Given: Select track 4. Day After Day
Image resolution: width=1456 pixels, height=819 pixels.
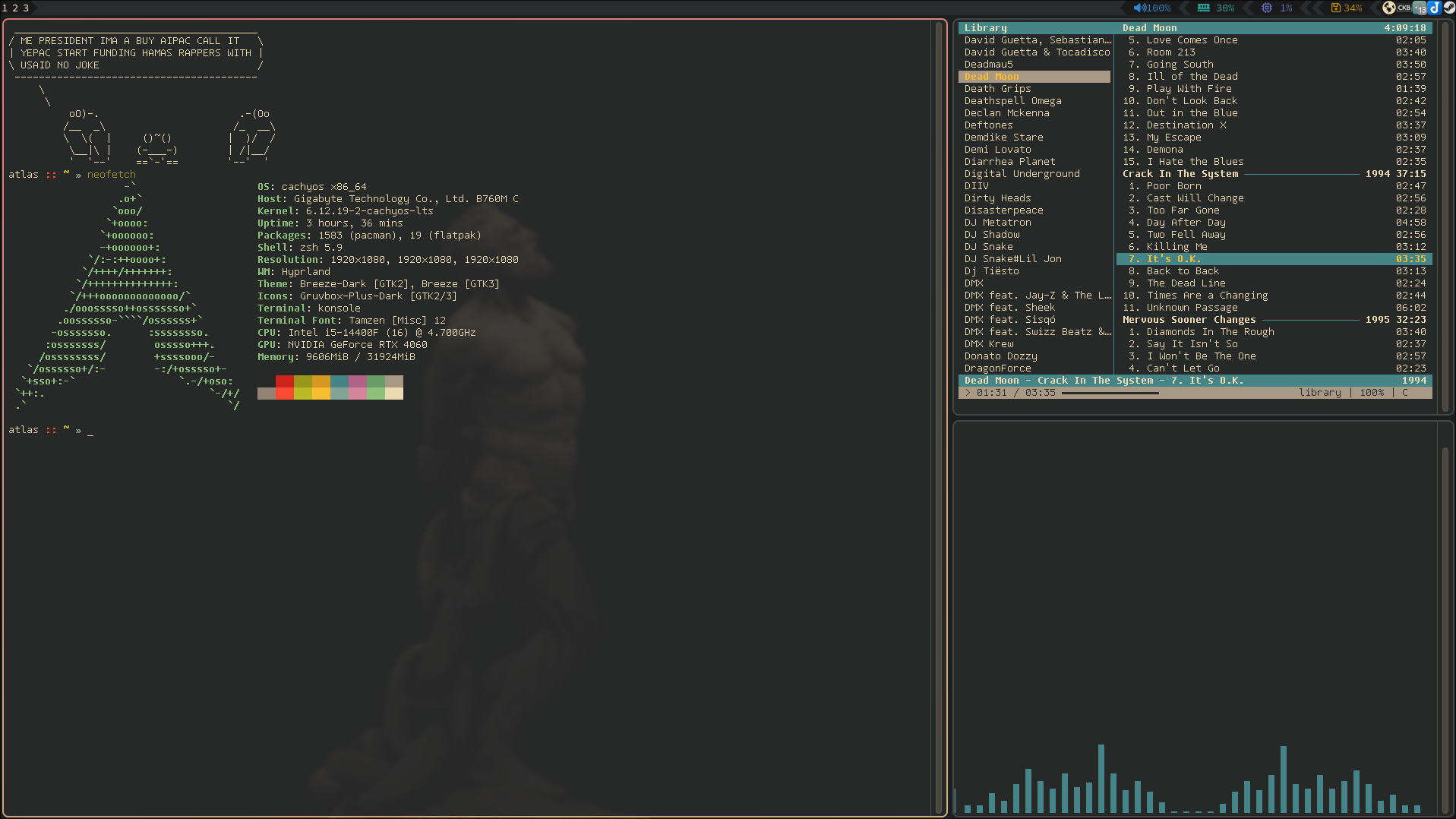Looking at the screenshot, I should [x=1274, y=223].
